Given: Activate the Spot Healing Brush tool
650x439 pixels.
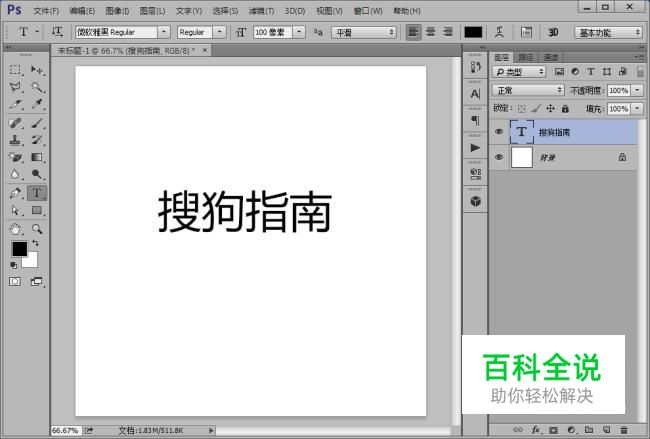Looking at the screenshot, I should [15, 123].
